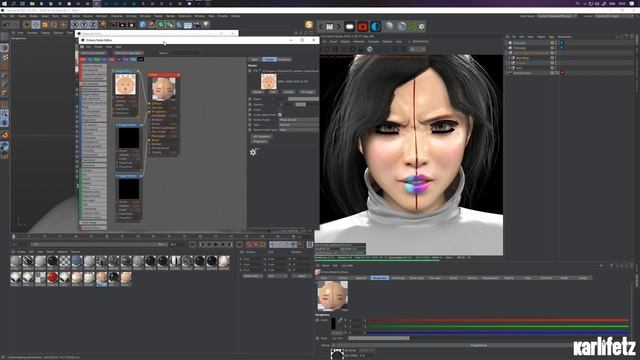Screen dimensions: 640x360
Task: Click Get Active Tags Mats button
Action: pyautogui.click(x=128, y=53)
